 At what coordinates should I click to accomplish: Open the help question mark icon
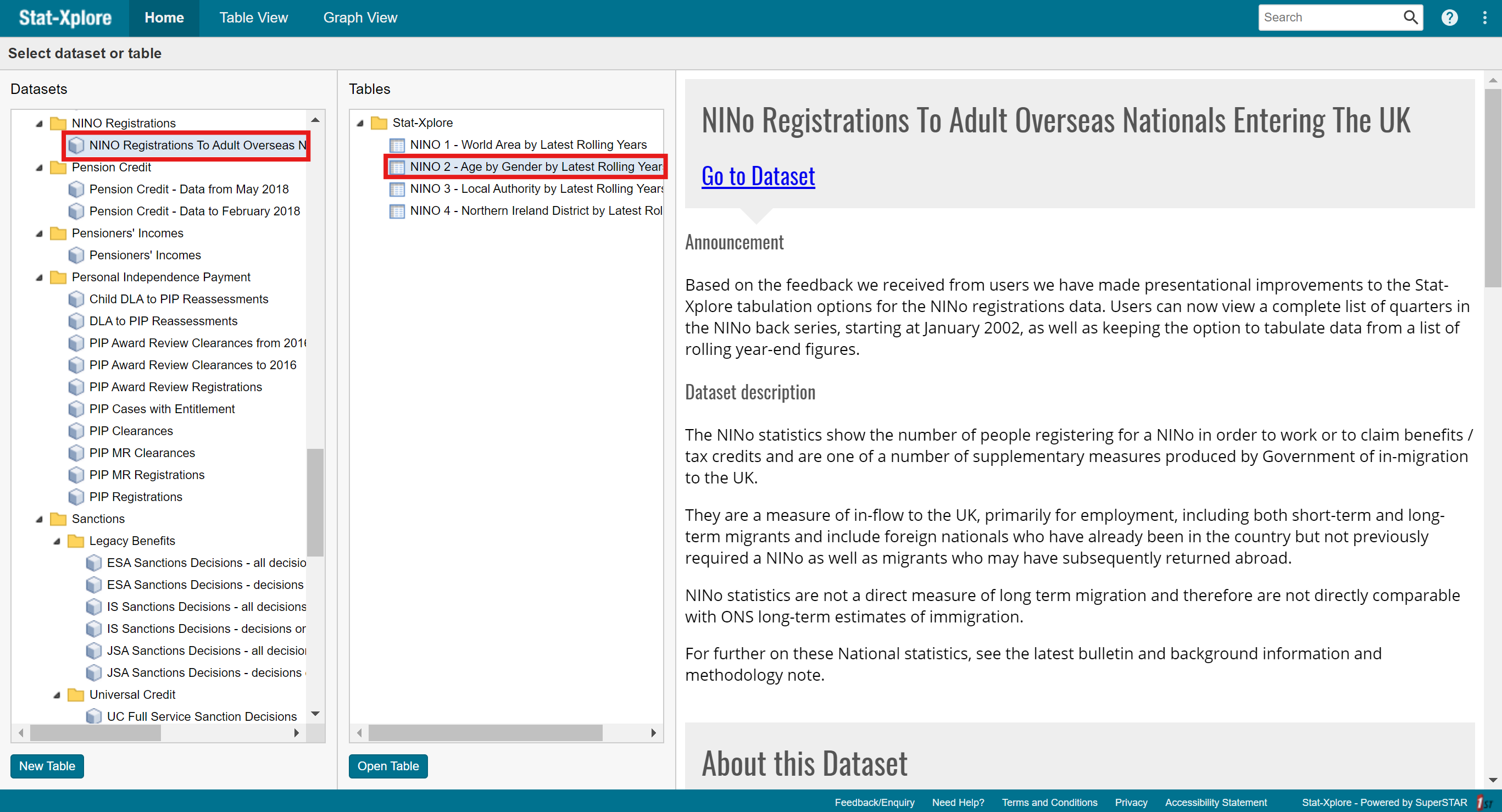pyautogui.click(x=1449, y=18)
